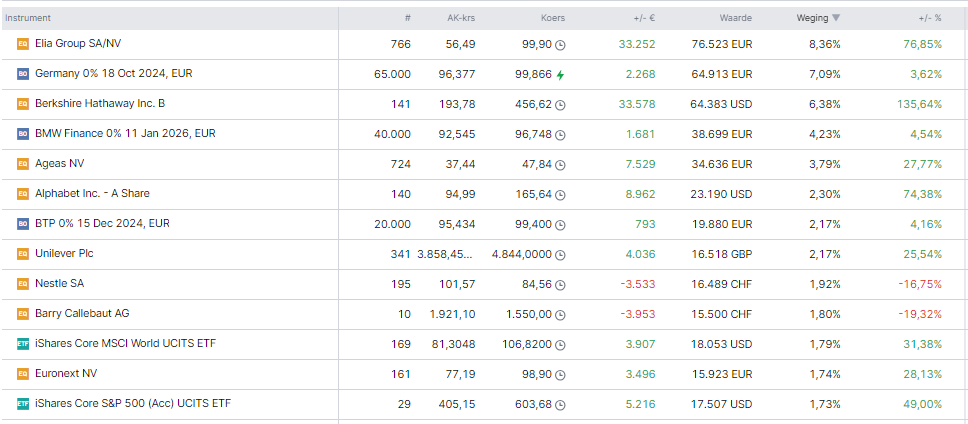Click Elia Group gain value 33.252

[x=637, y=44]
